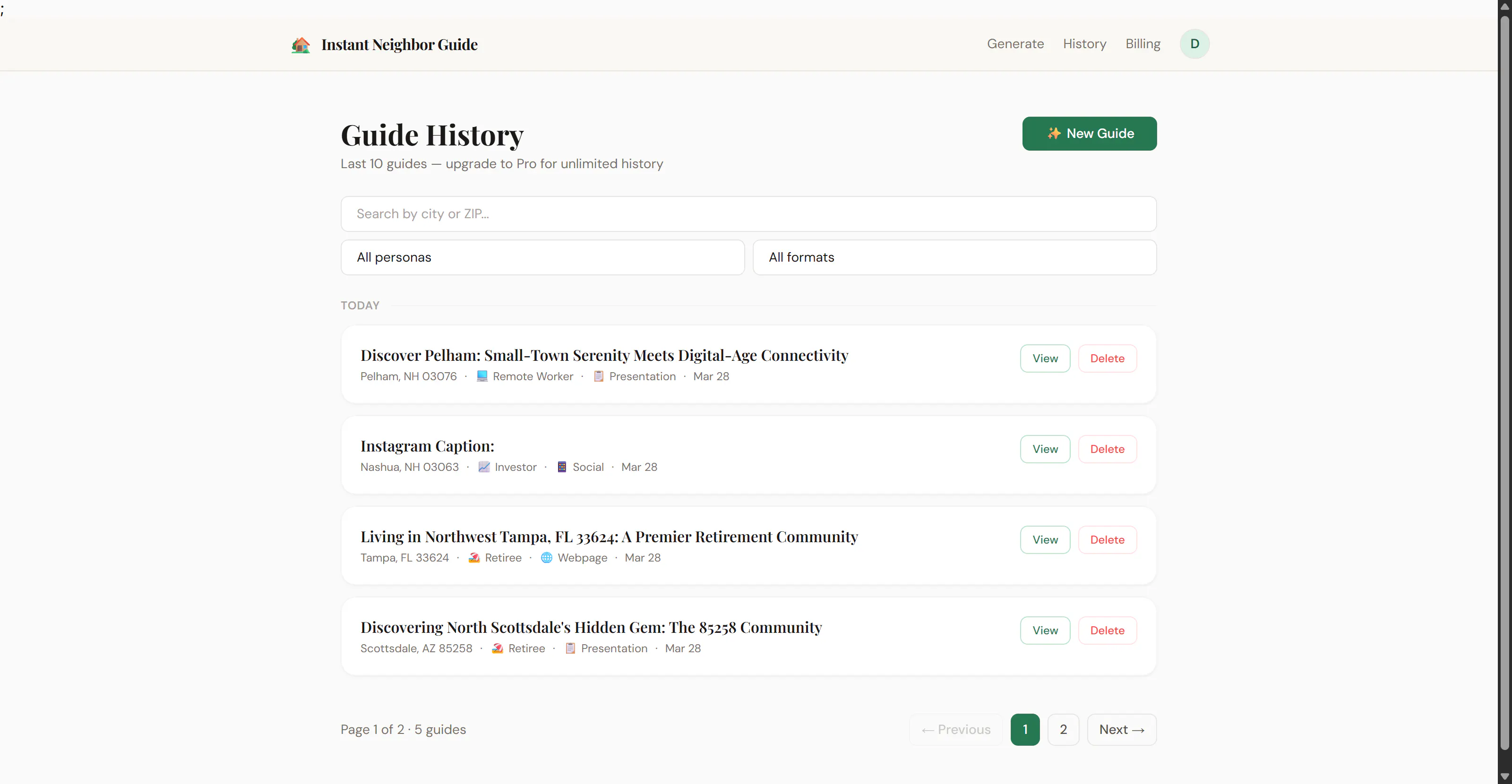Click the vertical scrollbar thumb
1512x784 pixels.
click(1504, 382)
